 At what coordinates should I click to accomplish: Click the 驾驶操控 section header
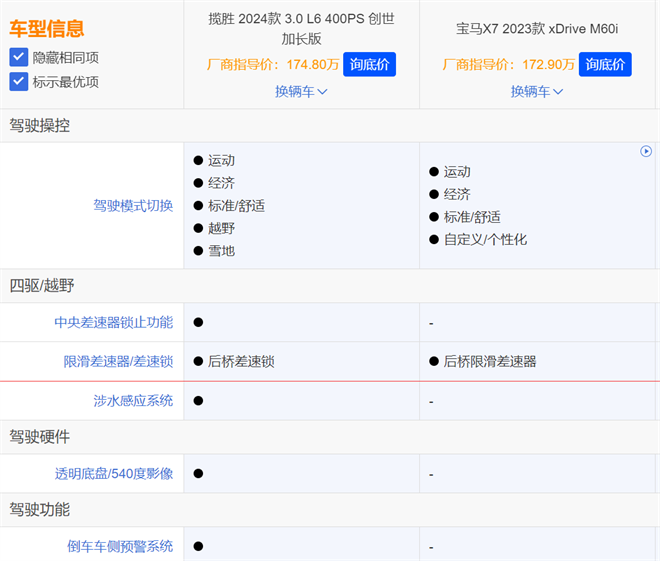pos(40,125)
